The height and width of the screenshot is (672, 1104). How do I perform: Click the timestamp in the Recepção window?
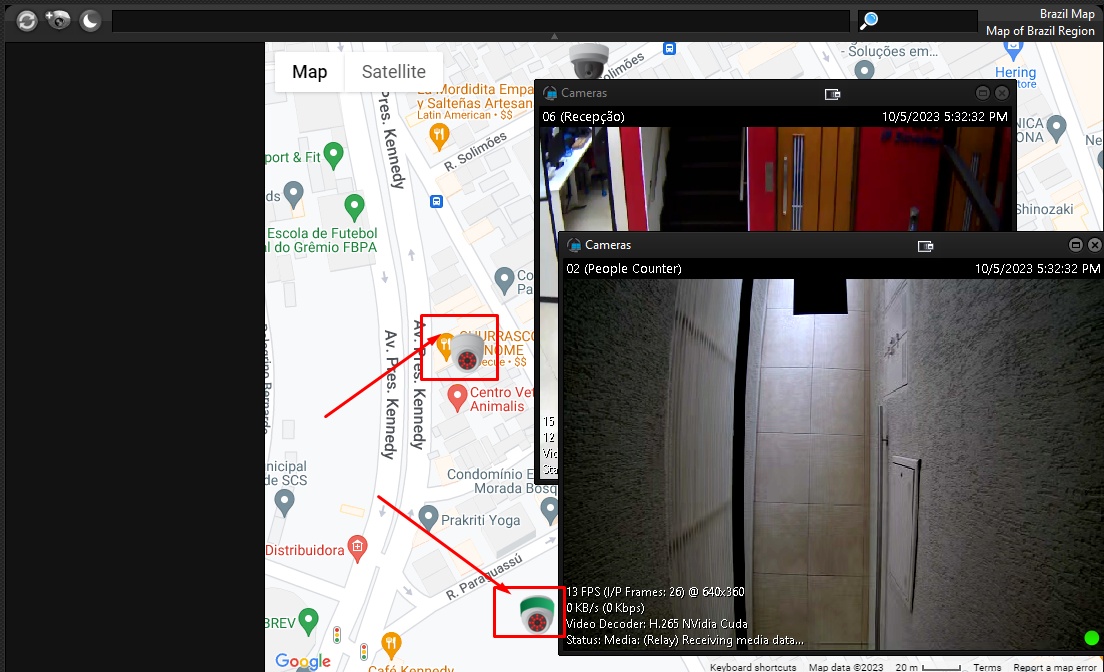[x=944, y=117]
